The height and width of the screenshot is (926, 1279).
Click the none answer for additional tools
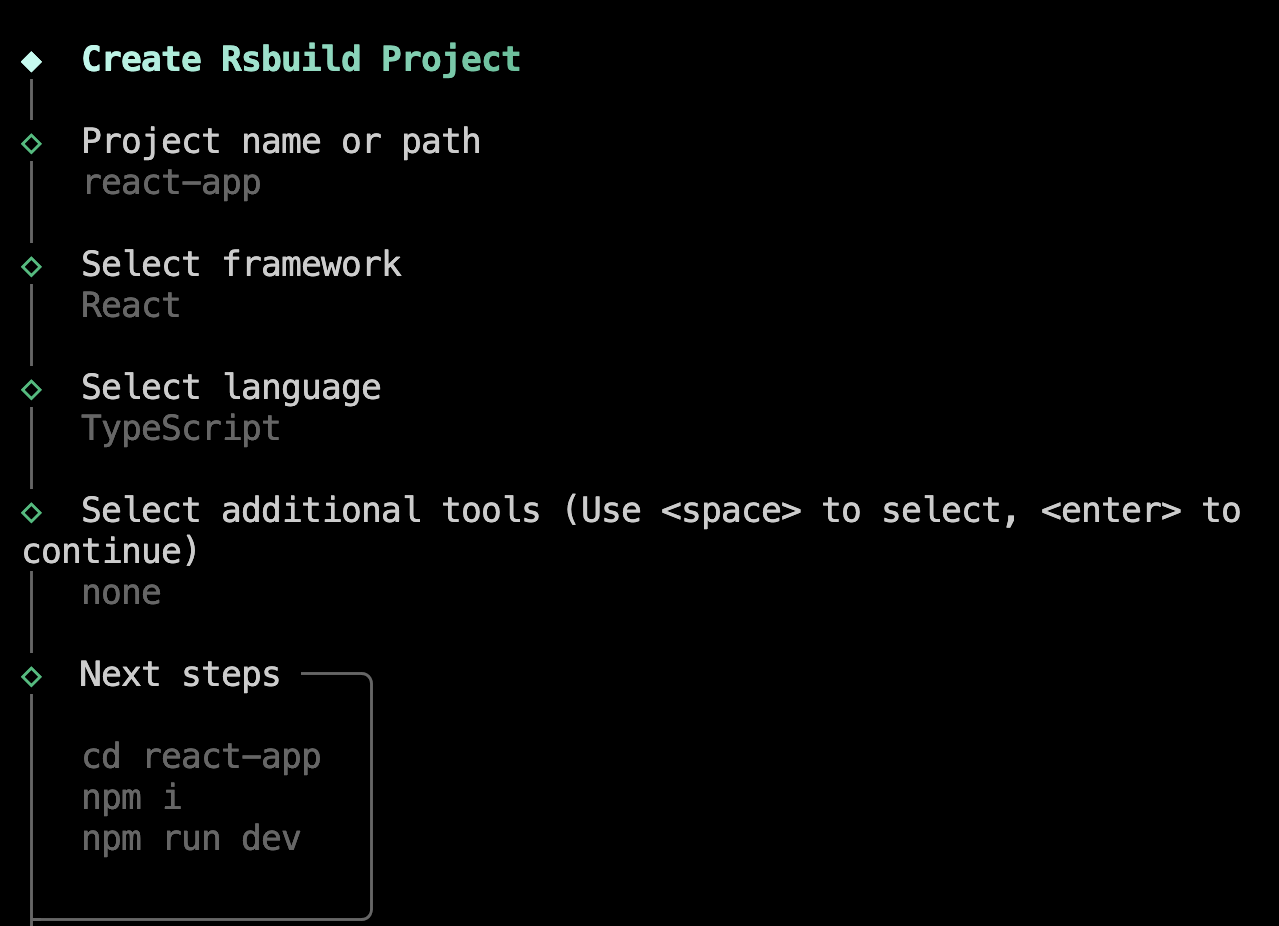point(121,593)
